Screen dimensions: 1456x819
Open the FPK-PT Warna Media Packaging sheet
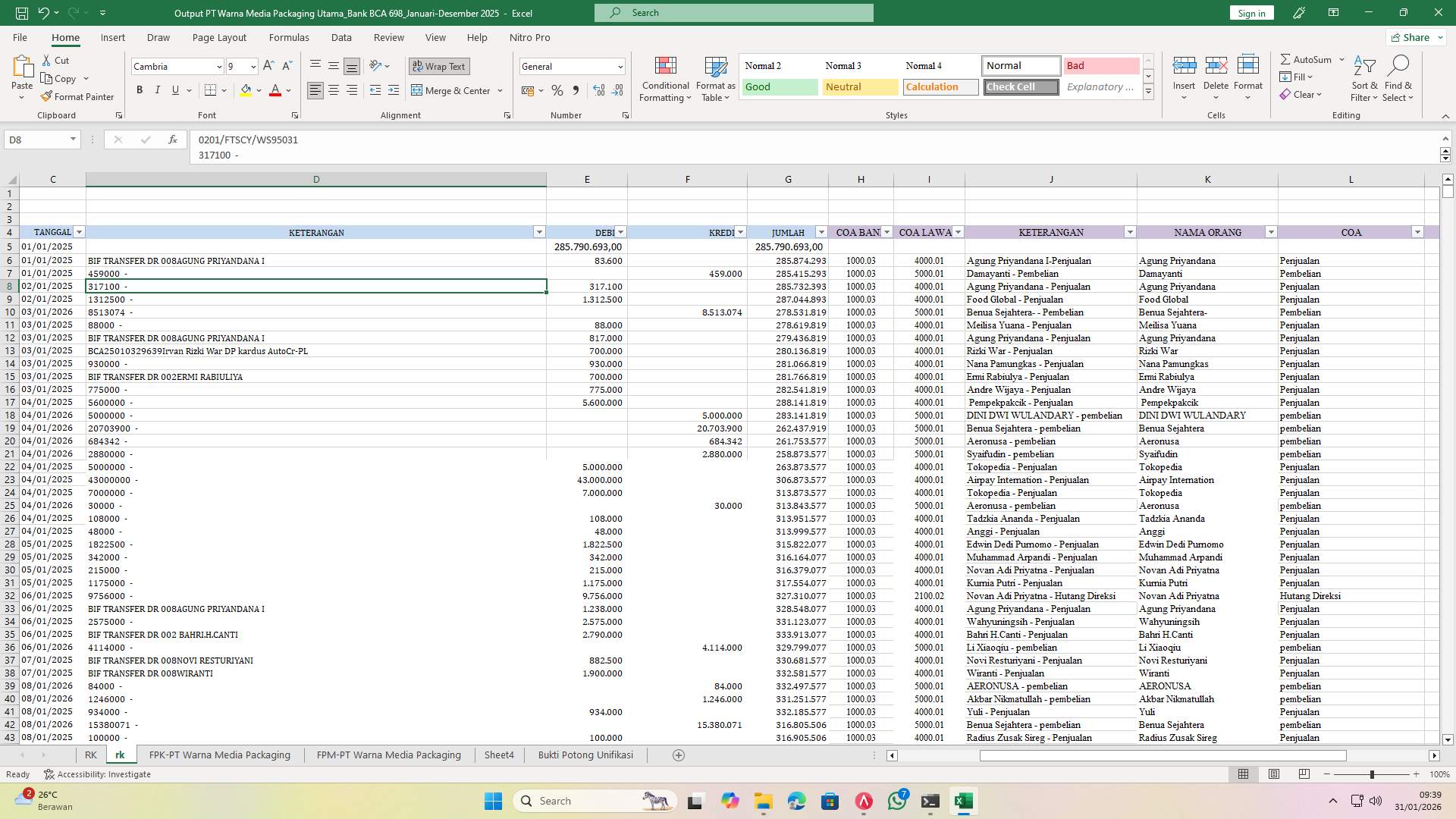(x=219, y=755)
